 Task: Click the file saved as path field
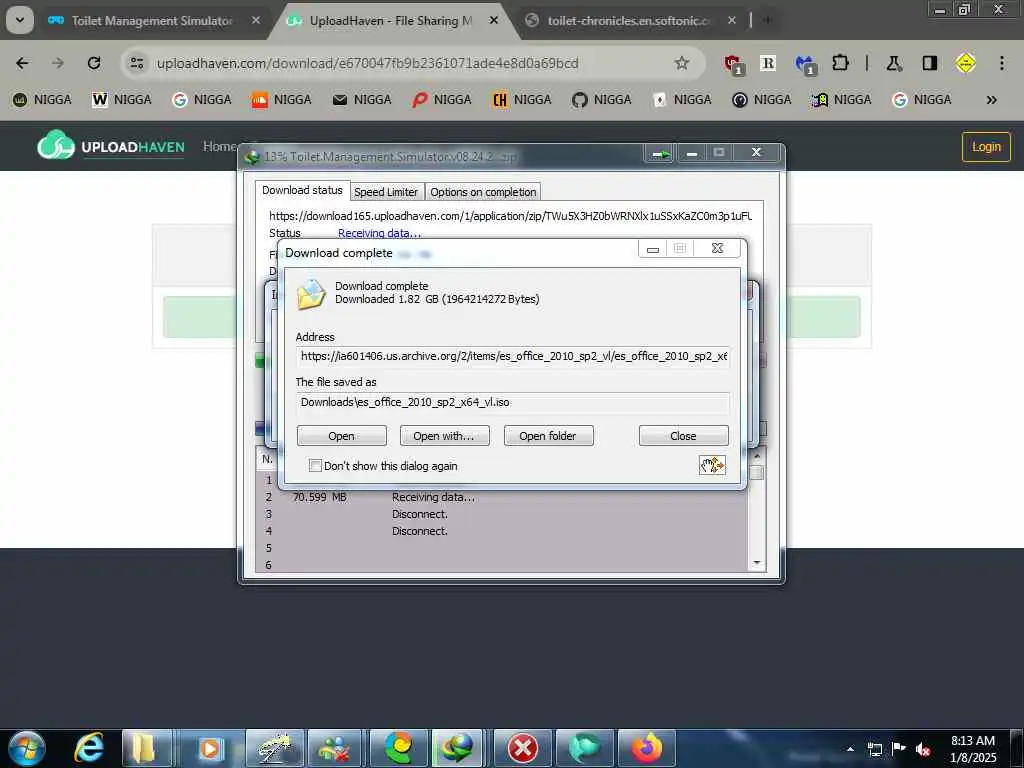(513, 402)
